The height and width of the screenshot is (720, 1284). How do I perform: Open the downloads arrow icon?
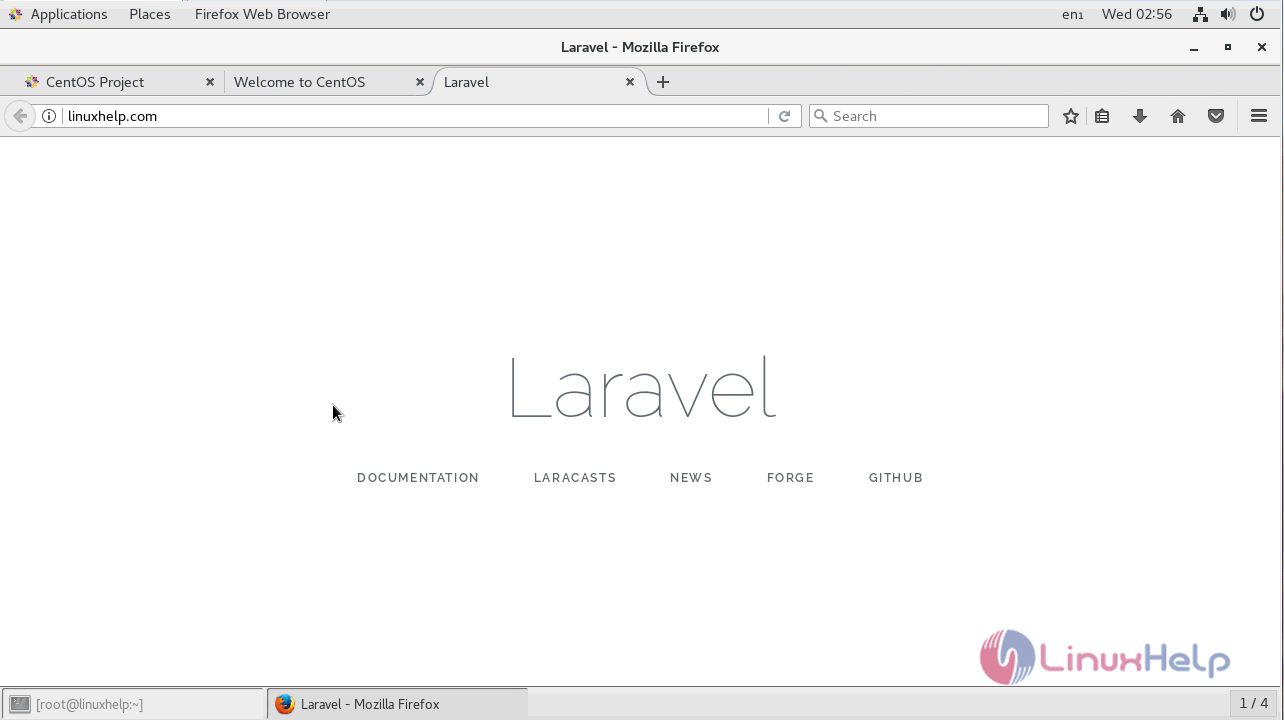pos(1139,116)
